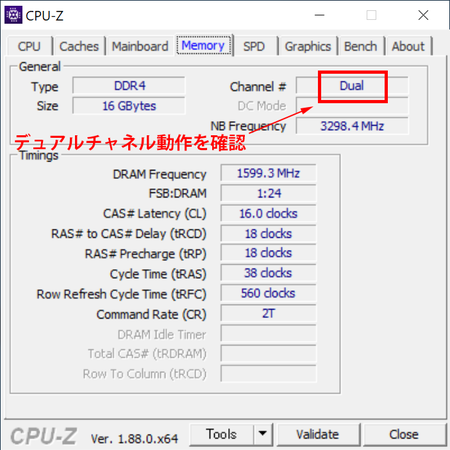
Task: Click the CAS# Latency (CL) label
Action: [x=155, y=214]
